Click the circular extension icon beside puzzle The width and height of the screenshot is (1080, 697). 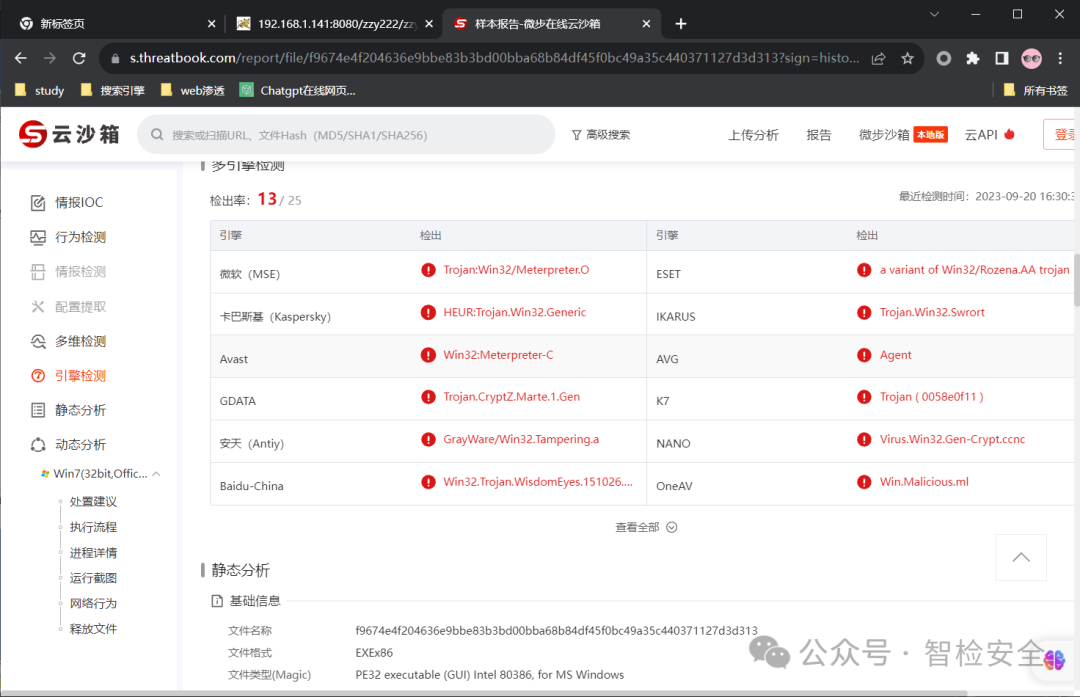[x=944, y=59]
